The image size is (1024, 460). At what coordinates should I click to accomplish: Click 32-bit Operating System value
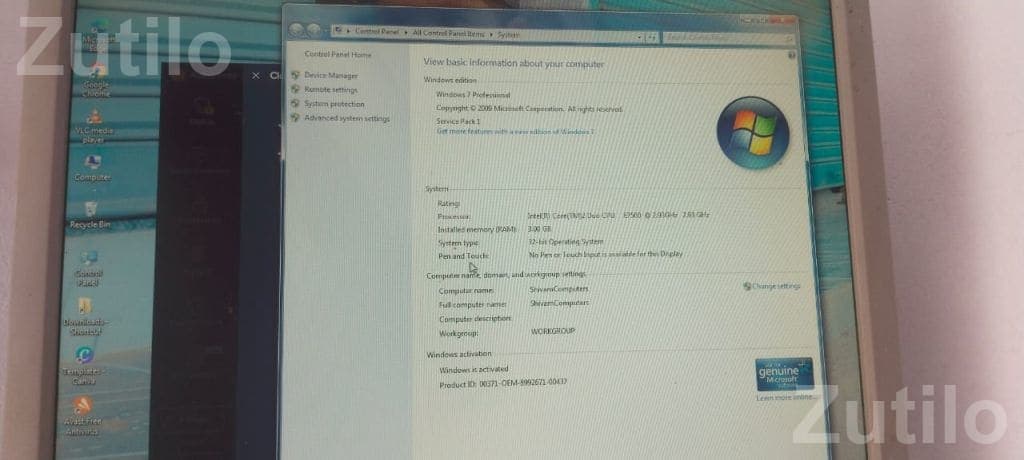[566, 241]
